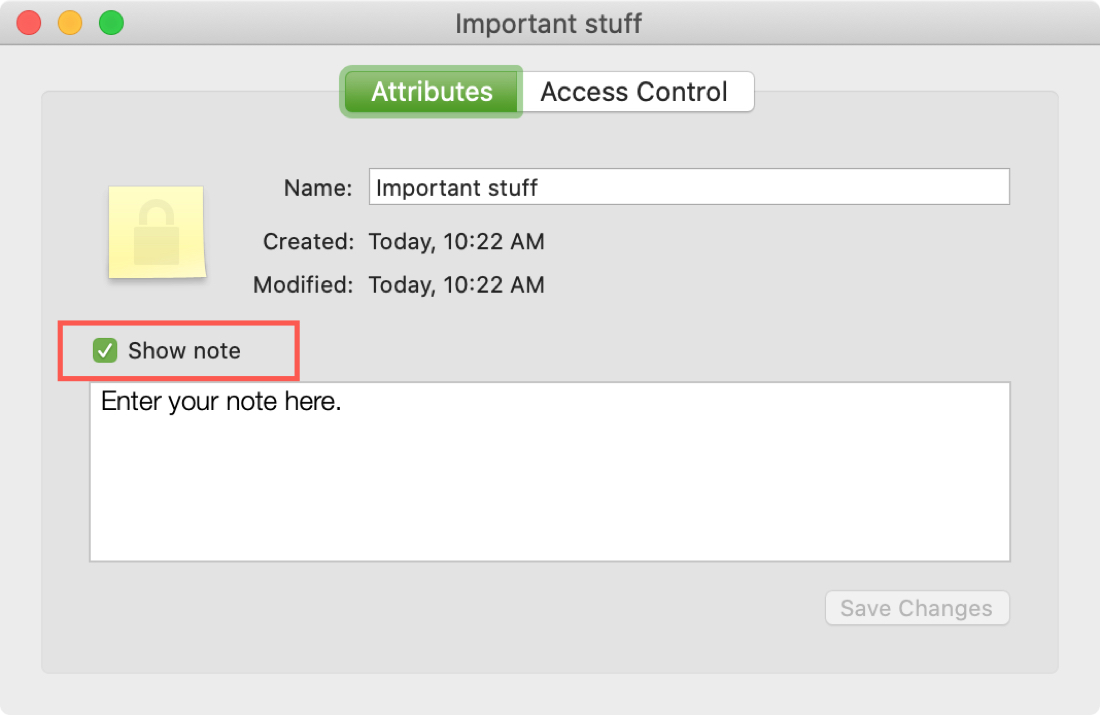Click the yellow sticky note lock icon
Screen dimensions: 1100x715
coord(157,233)
